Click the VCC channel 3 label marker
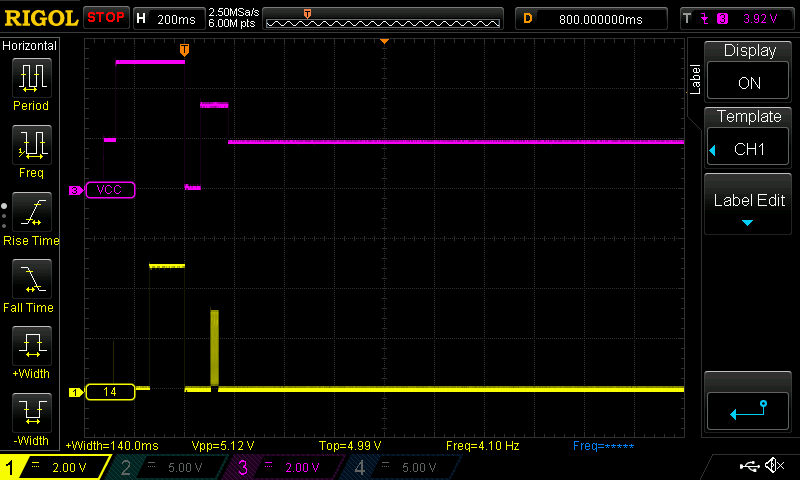Screen dimensions: 800x480 tap(108, 190)
